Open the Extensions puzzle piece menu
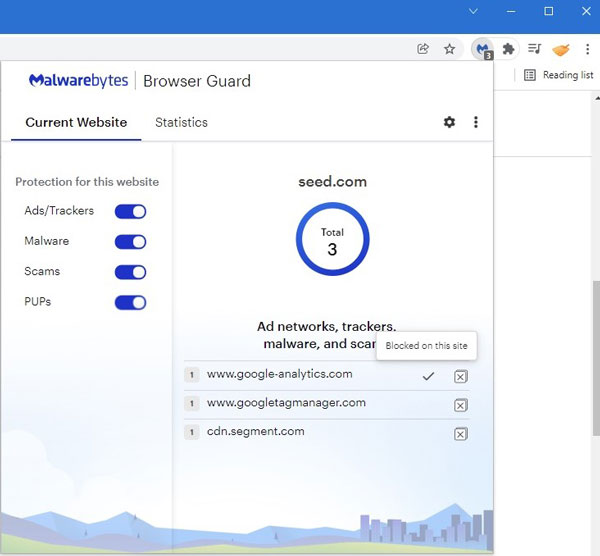600x556 pixels. [x=508, y=49]
